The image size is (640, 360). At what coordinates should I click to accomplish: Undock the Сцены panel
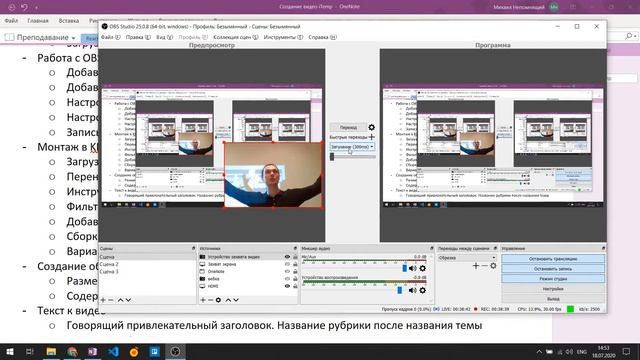coord(193,248)
